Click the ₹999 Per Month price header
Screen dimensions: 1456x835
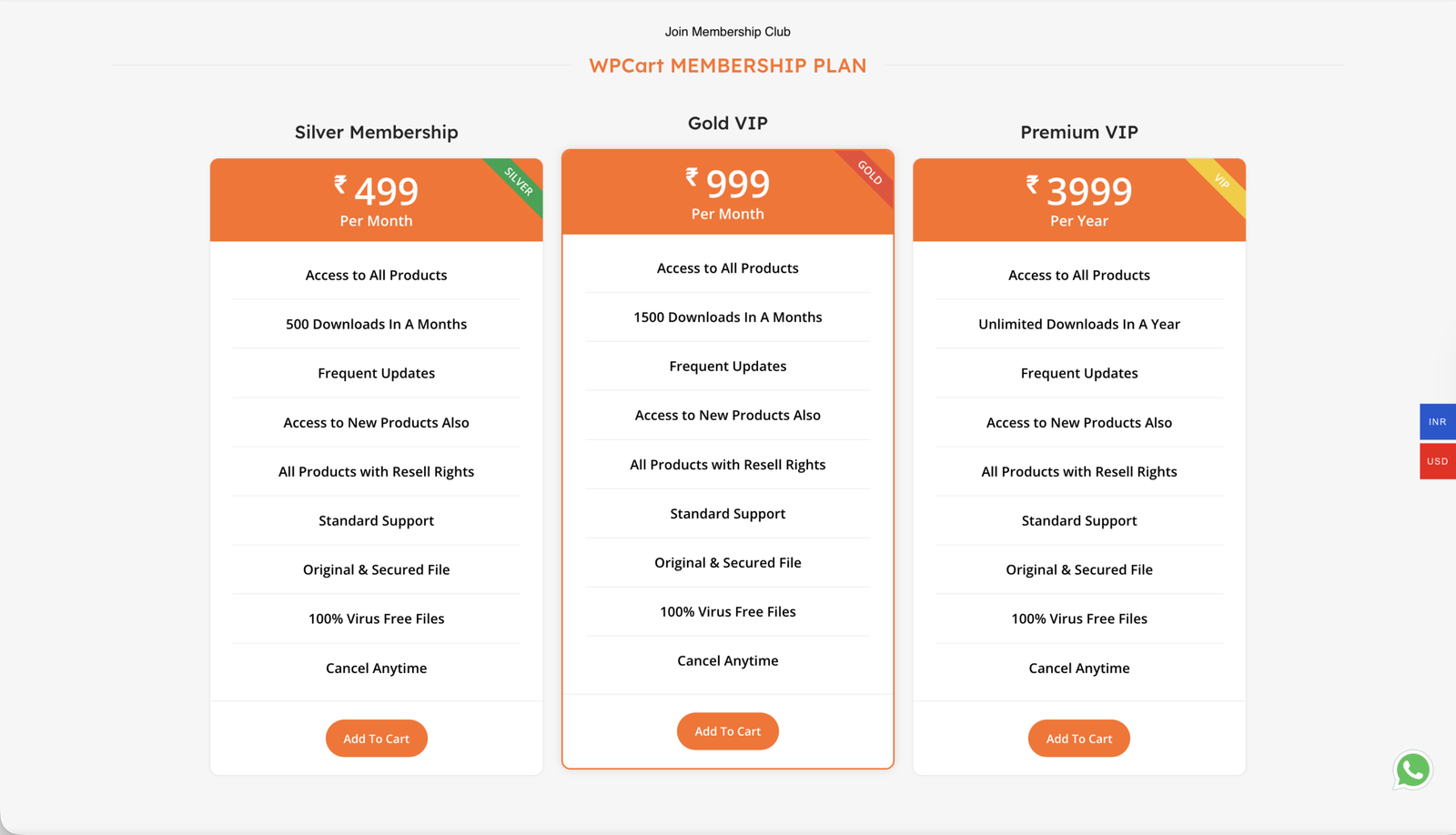[727, 193]
